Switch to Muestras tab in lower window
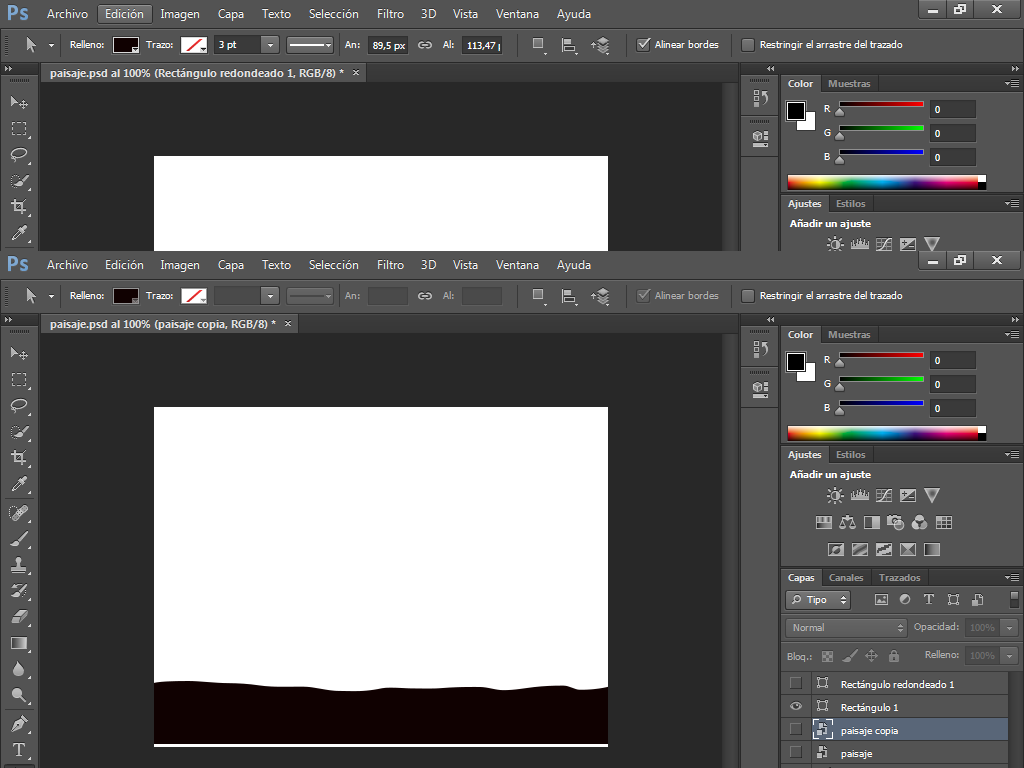This screenshot has height=768, width=1024. (x=849, y=334)
